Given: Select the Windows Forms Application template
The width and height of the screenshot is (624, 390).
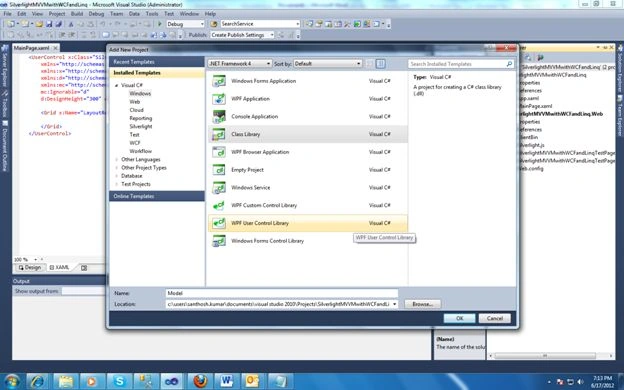Looking at the screenshot, I should 308,81.
